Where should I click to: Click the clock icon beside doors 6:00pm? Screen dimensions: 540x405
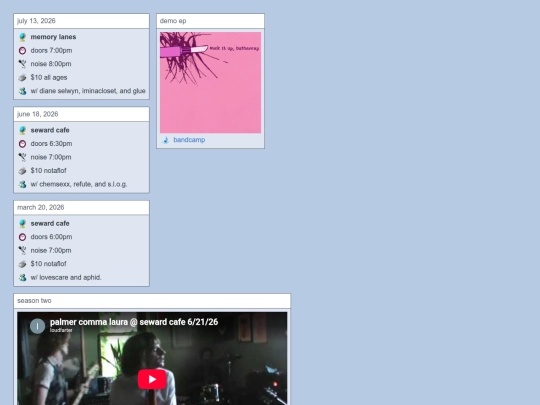[22, 237]
